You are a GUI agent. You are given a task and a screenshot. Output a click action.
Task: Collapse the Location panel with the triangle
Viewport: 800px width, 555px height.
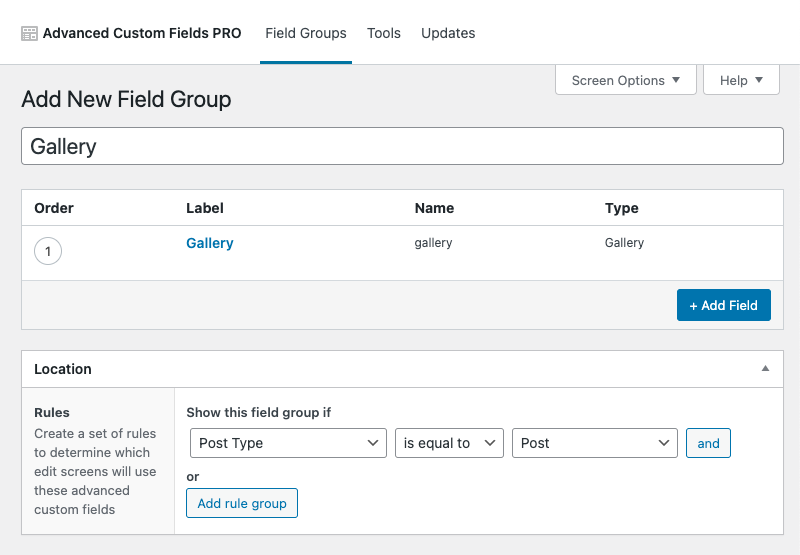point(765,369)
